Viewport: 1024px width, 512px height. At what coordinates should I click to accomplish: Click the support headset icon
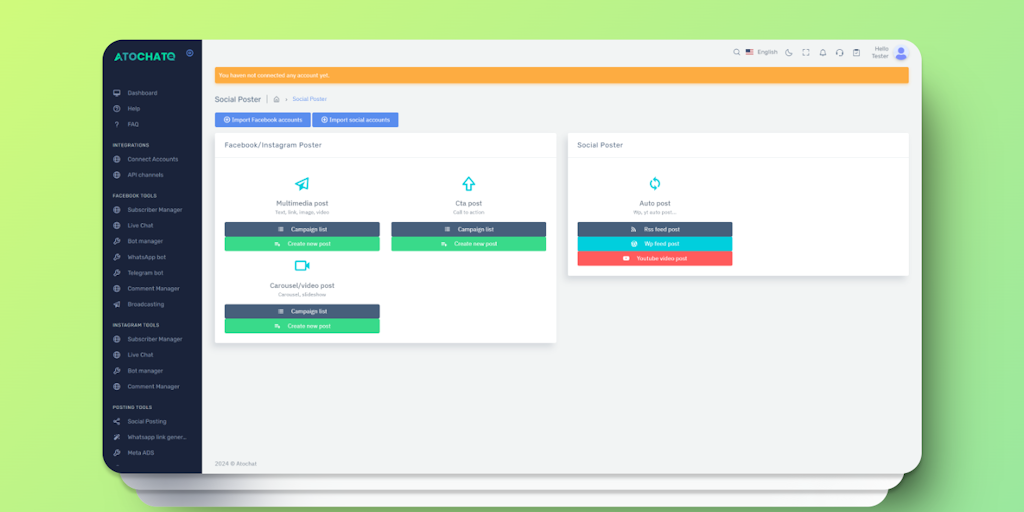tap(839, 52)
